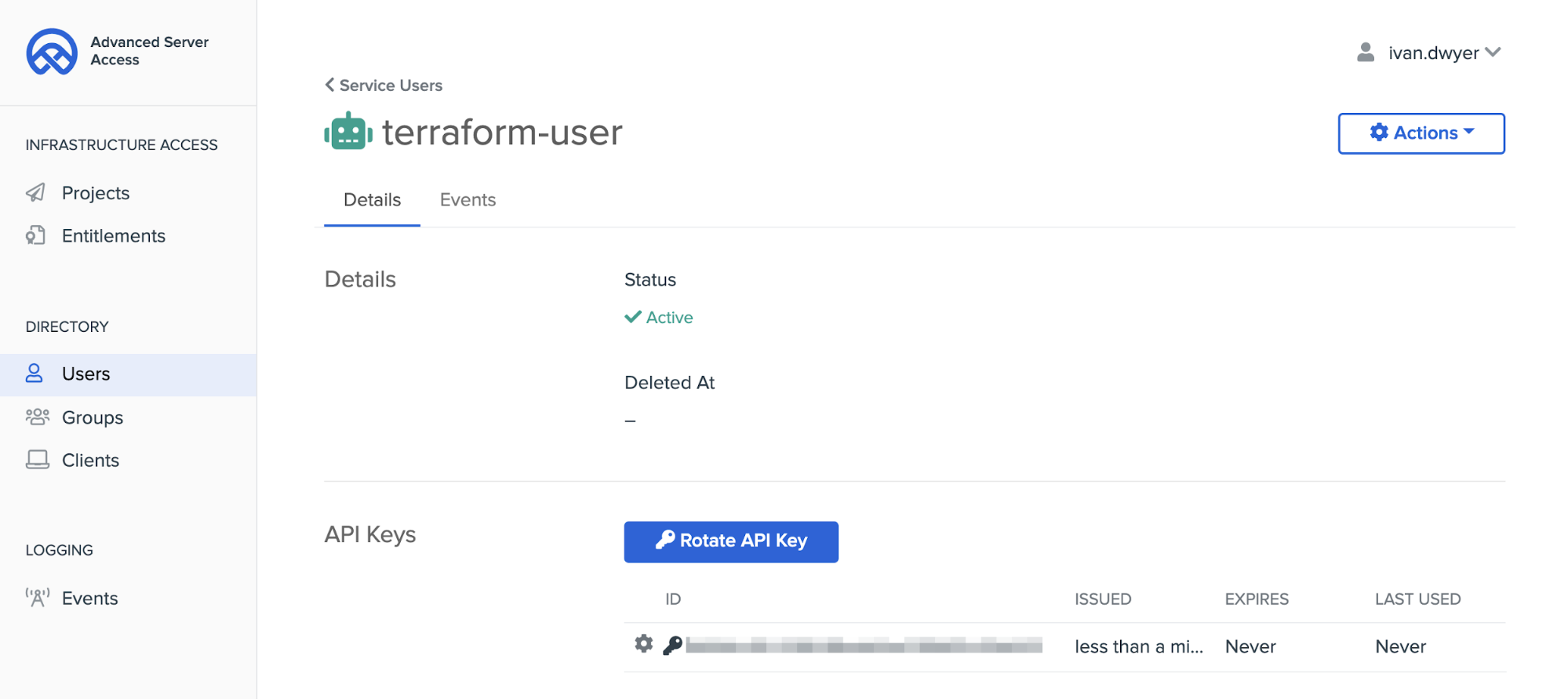
Task: Open the Actions dropdown menu
Action: click(x=1421, y=133)
